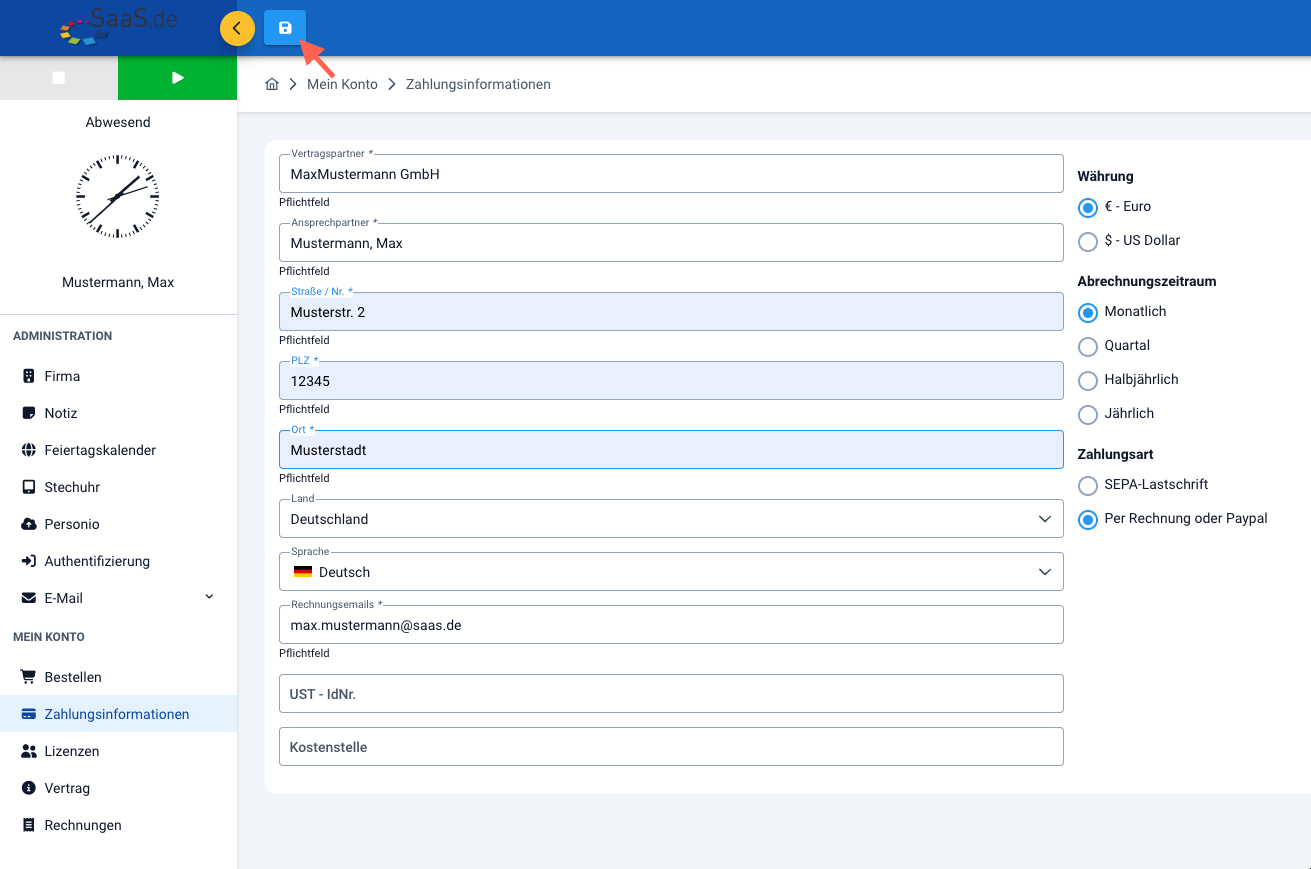
Task: Stop time tracking with square button
Action: [58, 78]
